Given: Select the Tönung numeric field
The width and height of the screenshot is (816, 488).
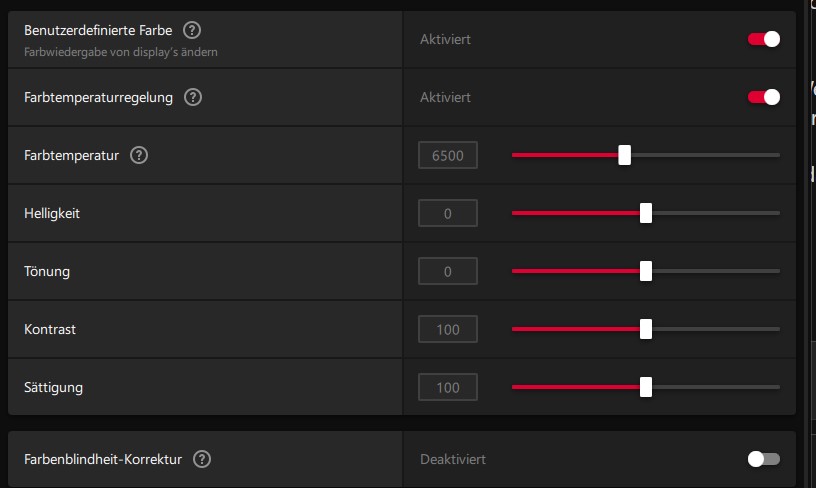Looking at the screenshot, I should click(x=448, y=271).
